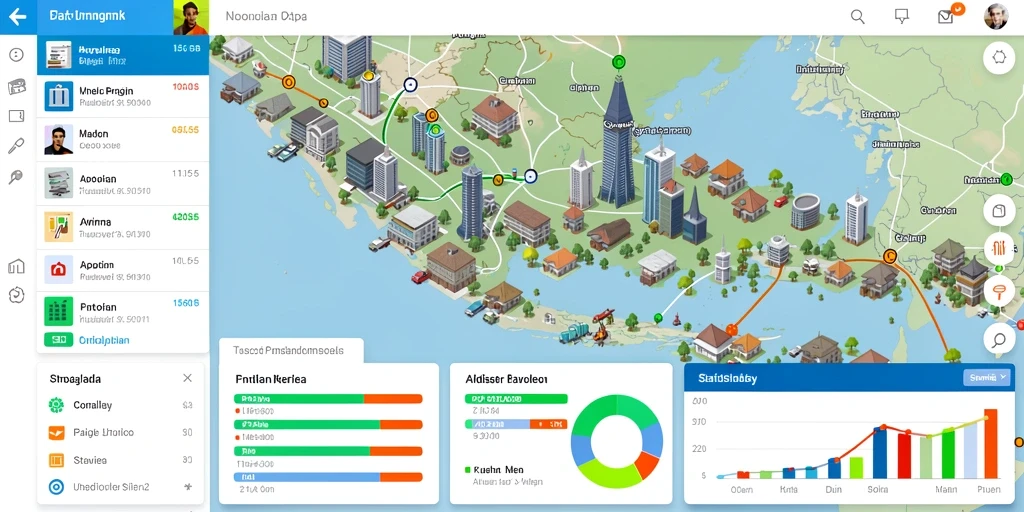This screenshot has height=512, width=1024.
Task: Click the blue back arrow button
Action: coord(18,16)
